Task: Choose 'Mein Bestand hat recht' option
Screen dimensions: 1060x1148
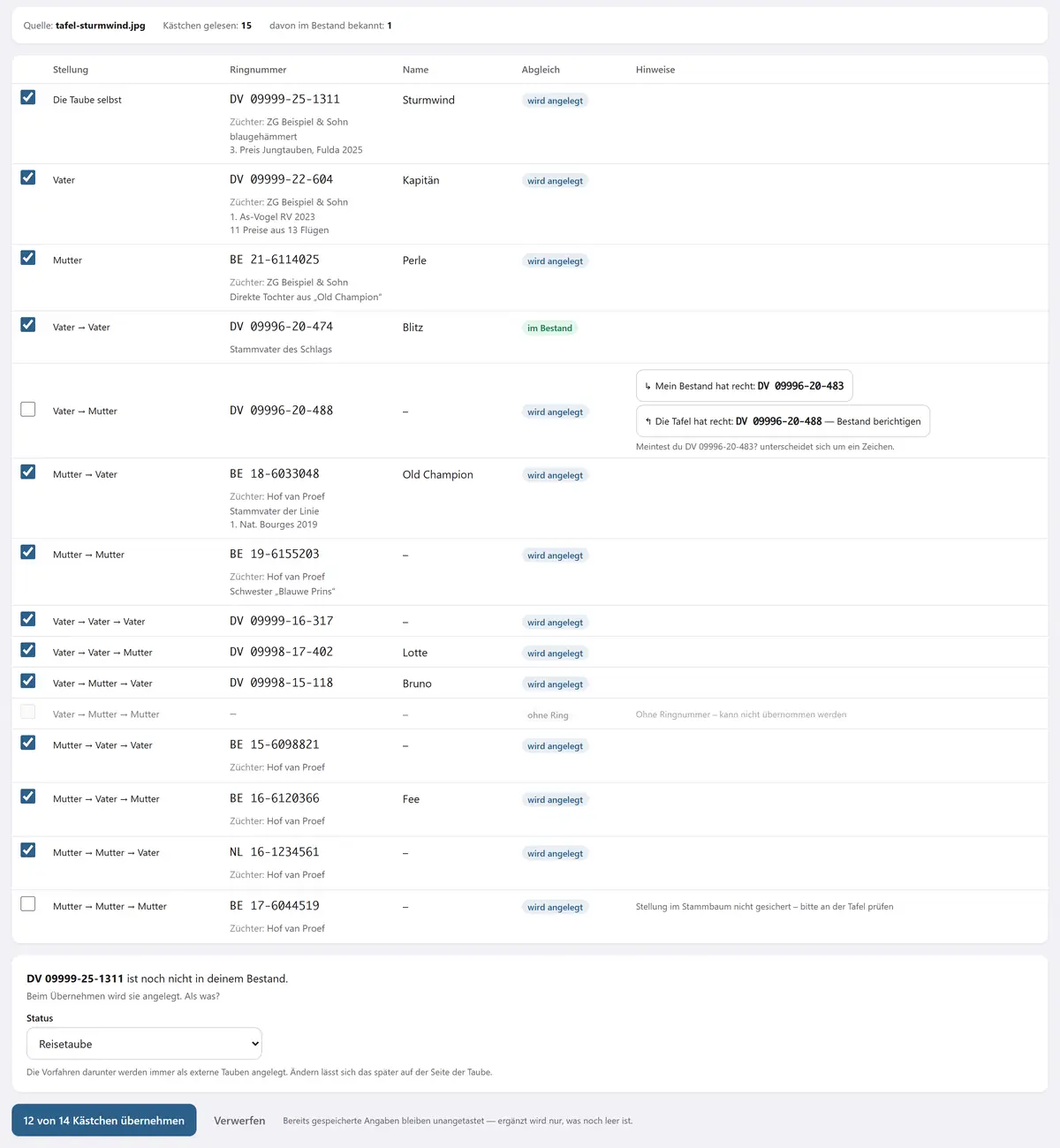Action: (745, 386)
